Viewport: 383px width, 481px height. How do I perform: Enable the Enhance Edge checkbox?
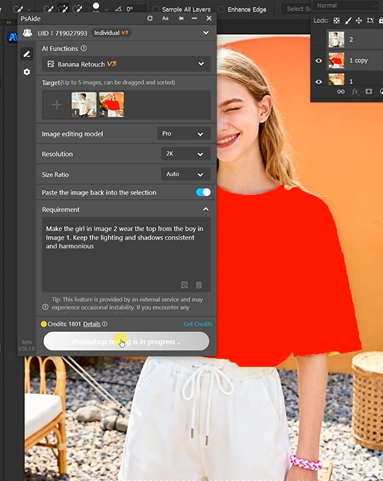tap(221, 9)
